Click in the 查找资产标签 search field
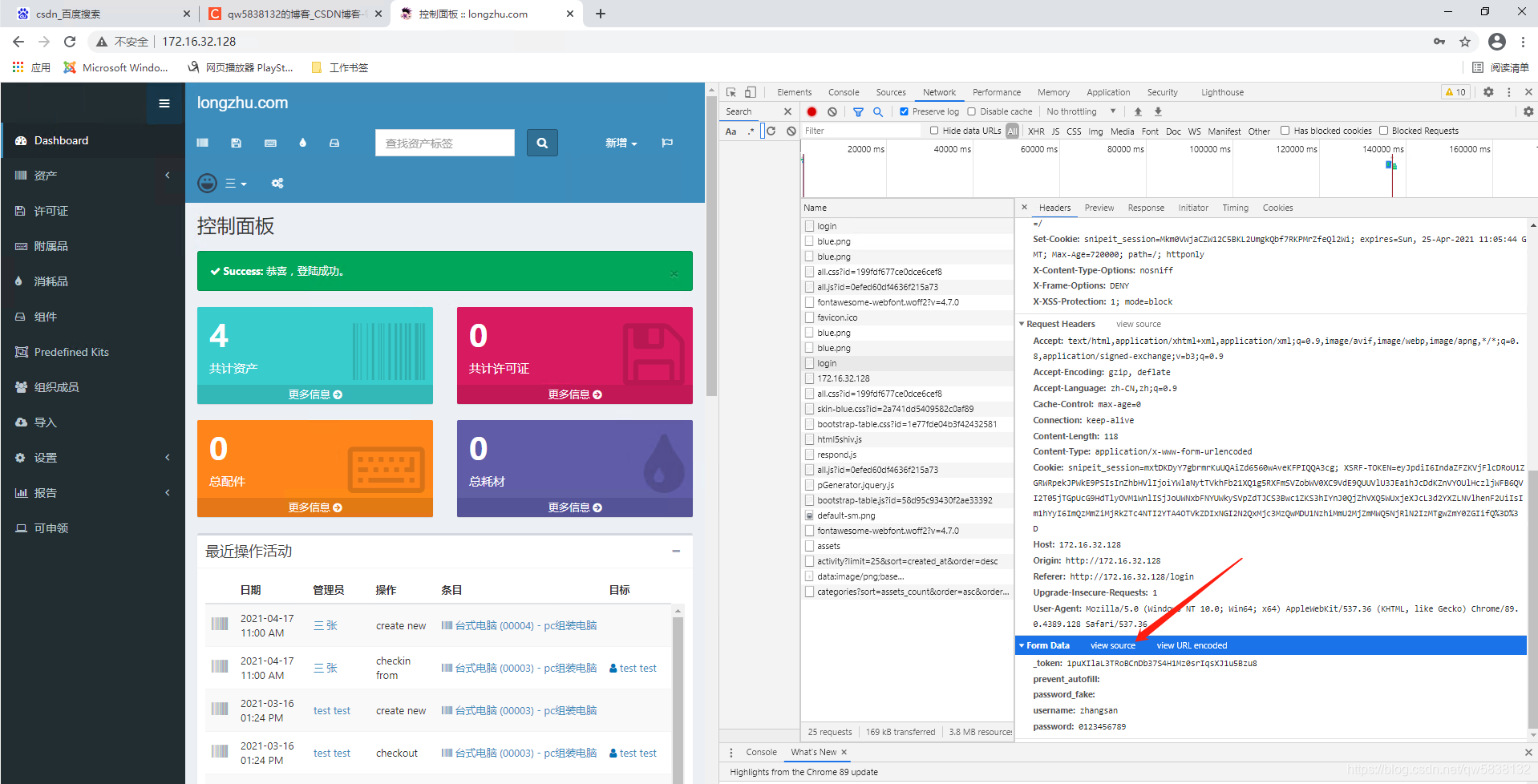The height and width of the screenshot is (784, 1538). 445,143
